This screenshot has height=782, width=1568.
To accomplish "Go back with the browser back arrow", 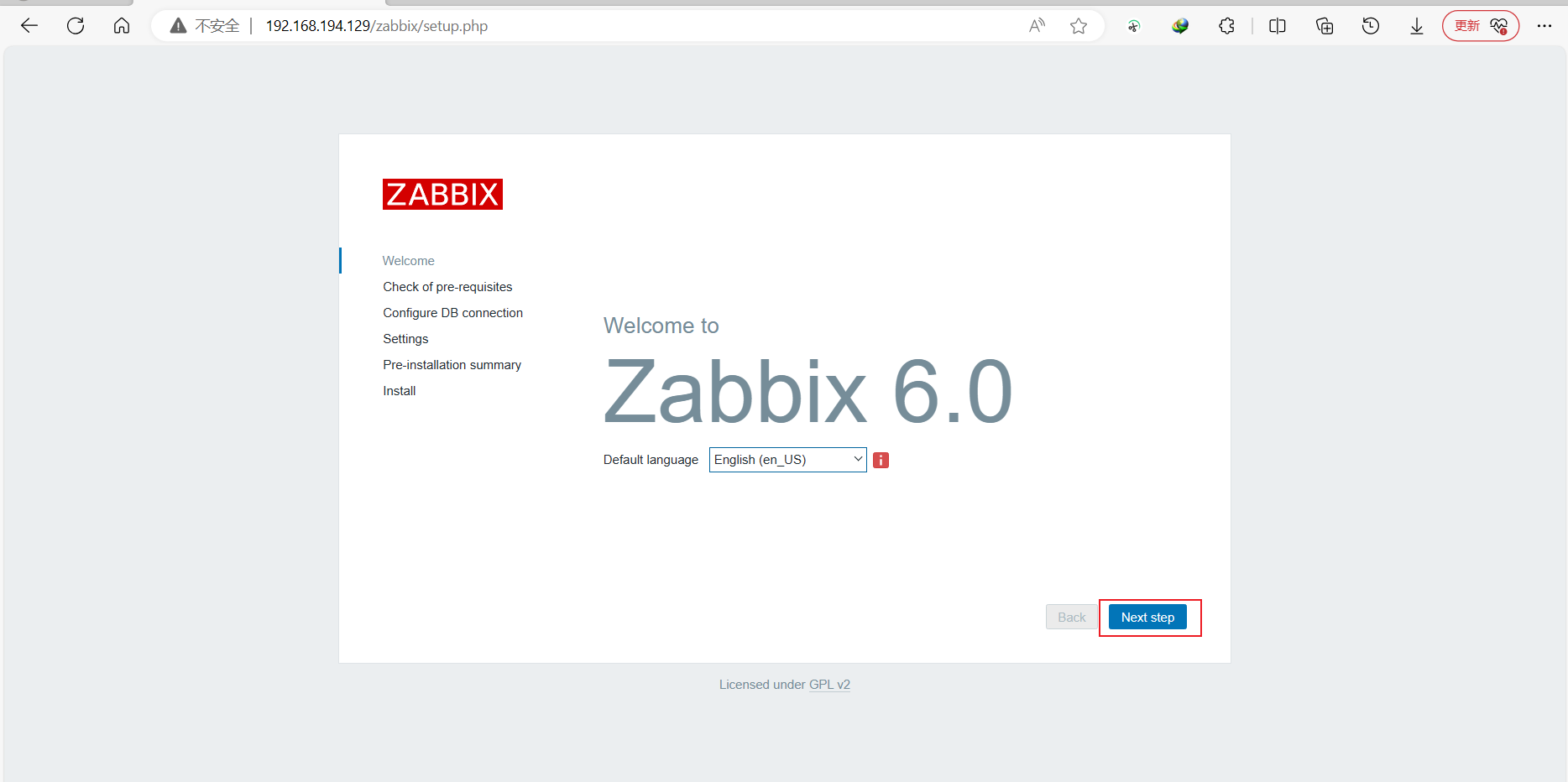I will [x=29, y=26].
